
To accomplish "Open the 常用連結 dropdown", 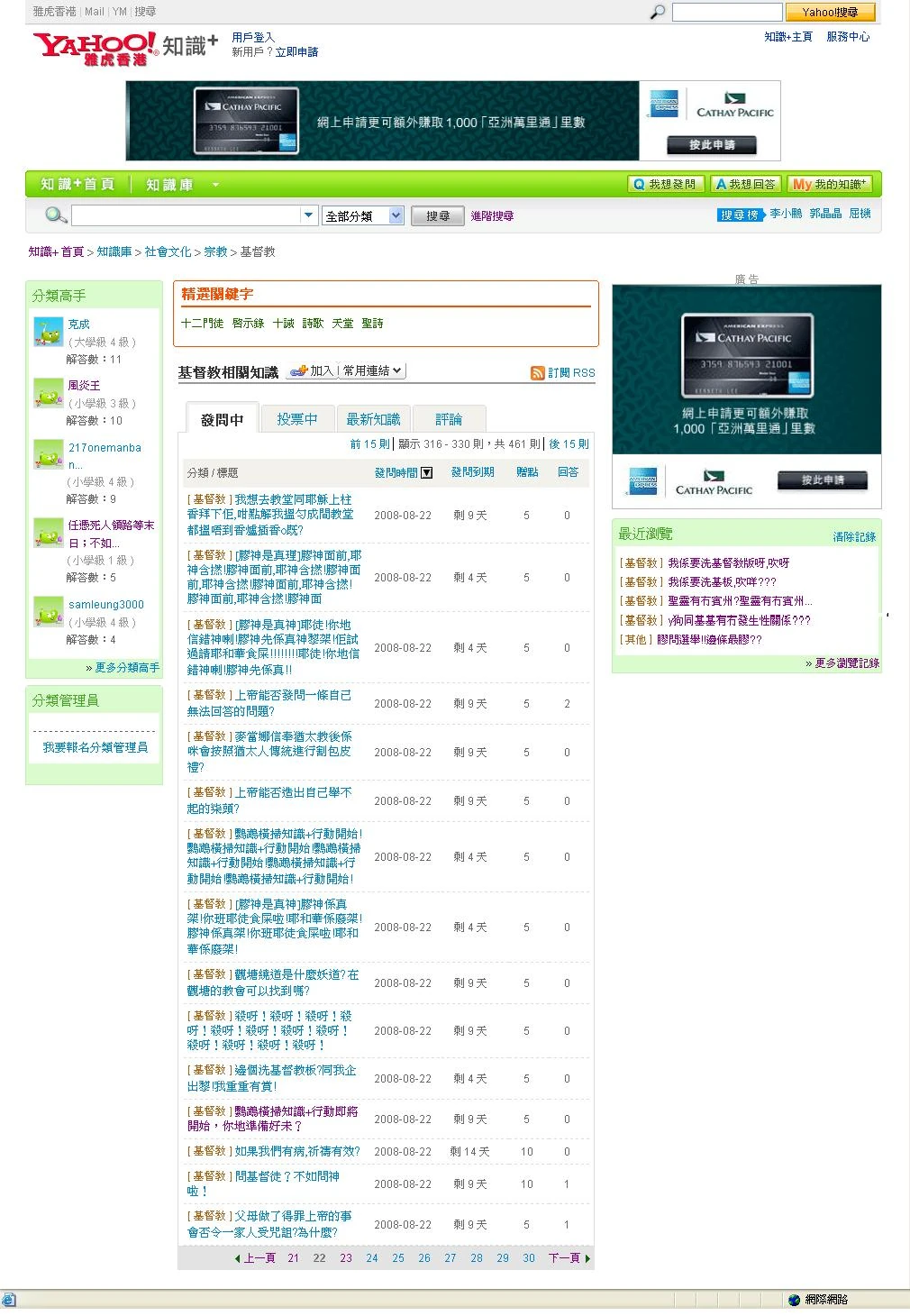I will pos(372,370).
